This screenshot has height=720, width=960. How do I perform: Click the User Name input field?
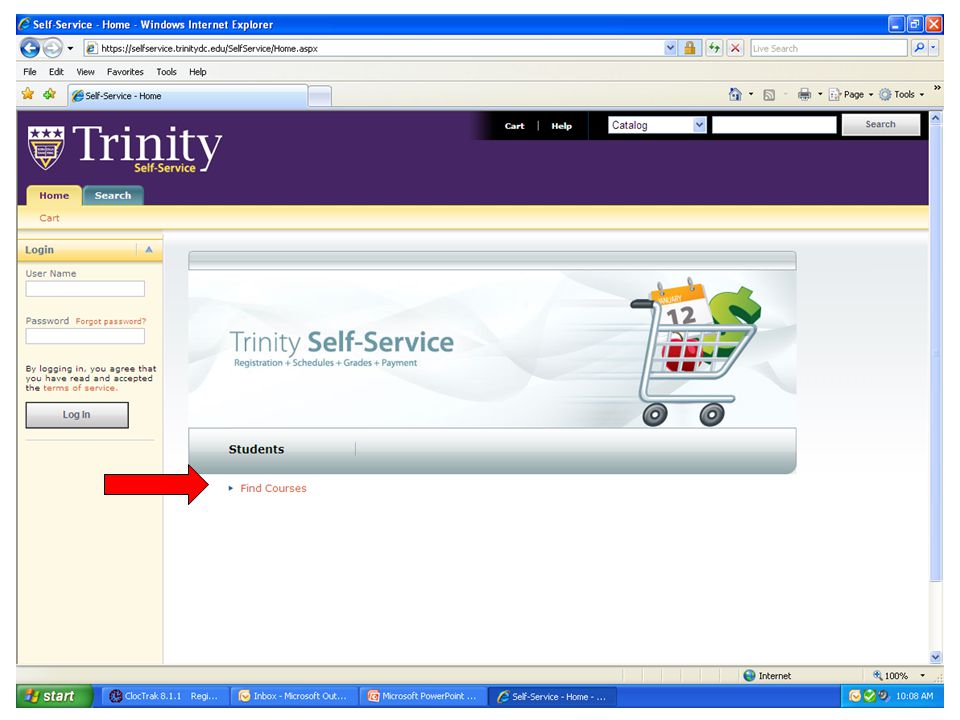pyautogui.click(x=85, y=289)
